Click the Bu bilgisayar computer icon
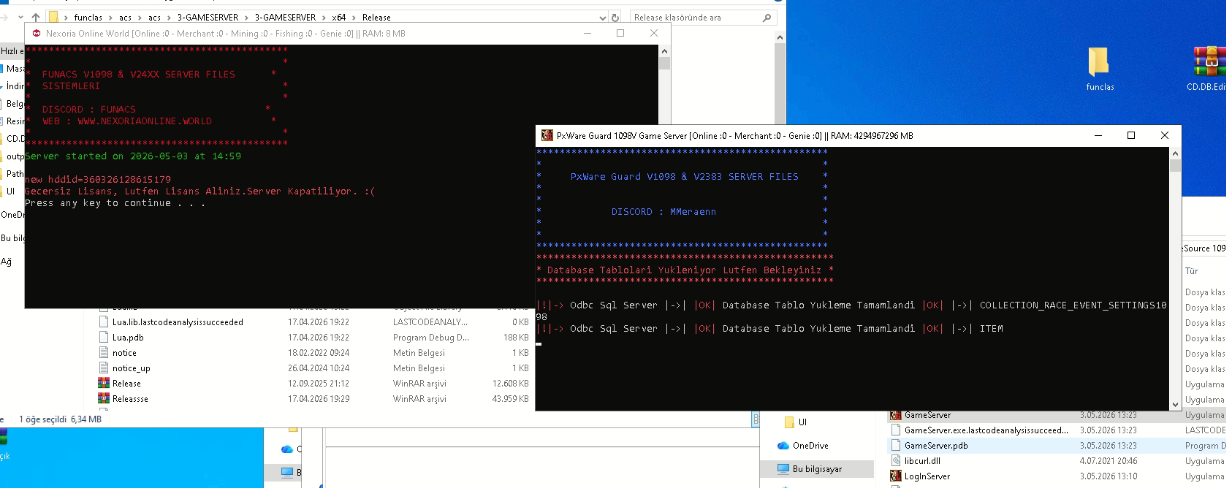Image resolution: width=1226 pixels, height=488 pixels. tap(783, 468)
